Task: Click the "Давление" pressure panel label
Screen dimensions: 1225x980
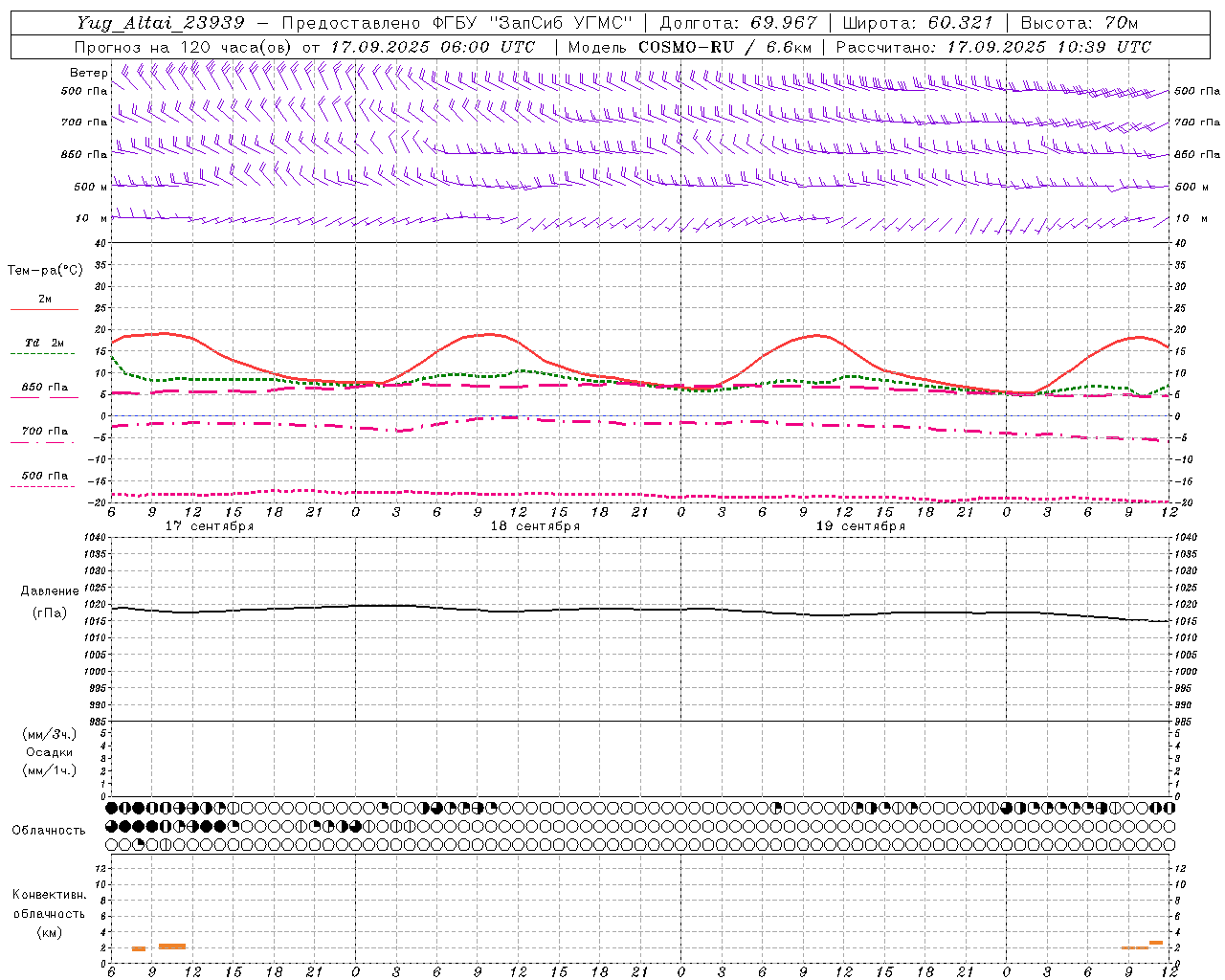Action: tap(50, 591)
